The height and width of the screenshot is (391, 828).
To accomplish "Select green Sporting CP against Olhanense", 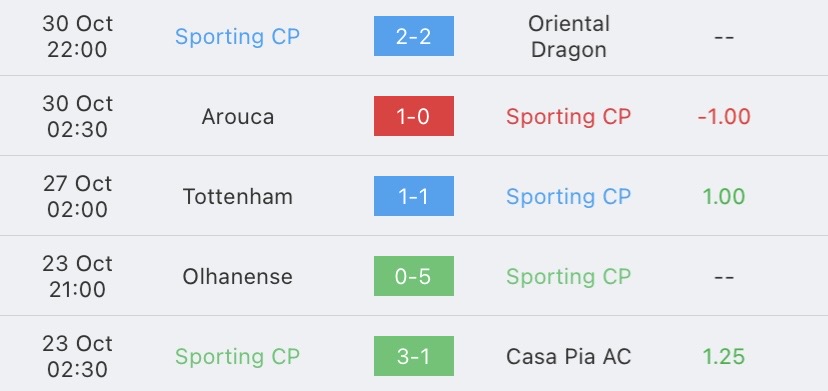I will (569, 276).
